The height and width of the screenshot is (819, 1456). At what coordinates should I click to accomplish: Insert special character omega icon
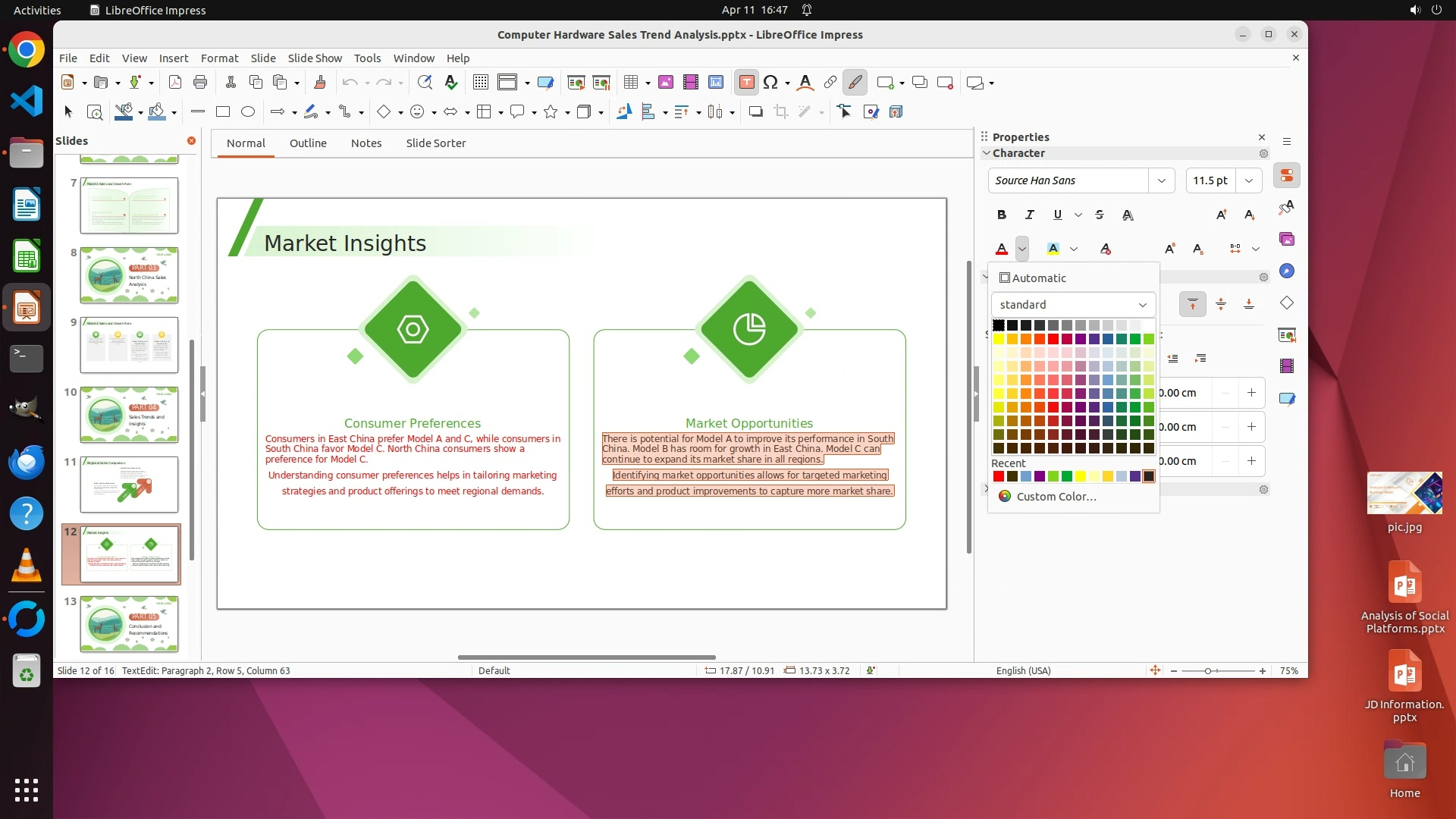pyautogui.click(x=770, y=83)
